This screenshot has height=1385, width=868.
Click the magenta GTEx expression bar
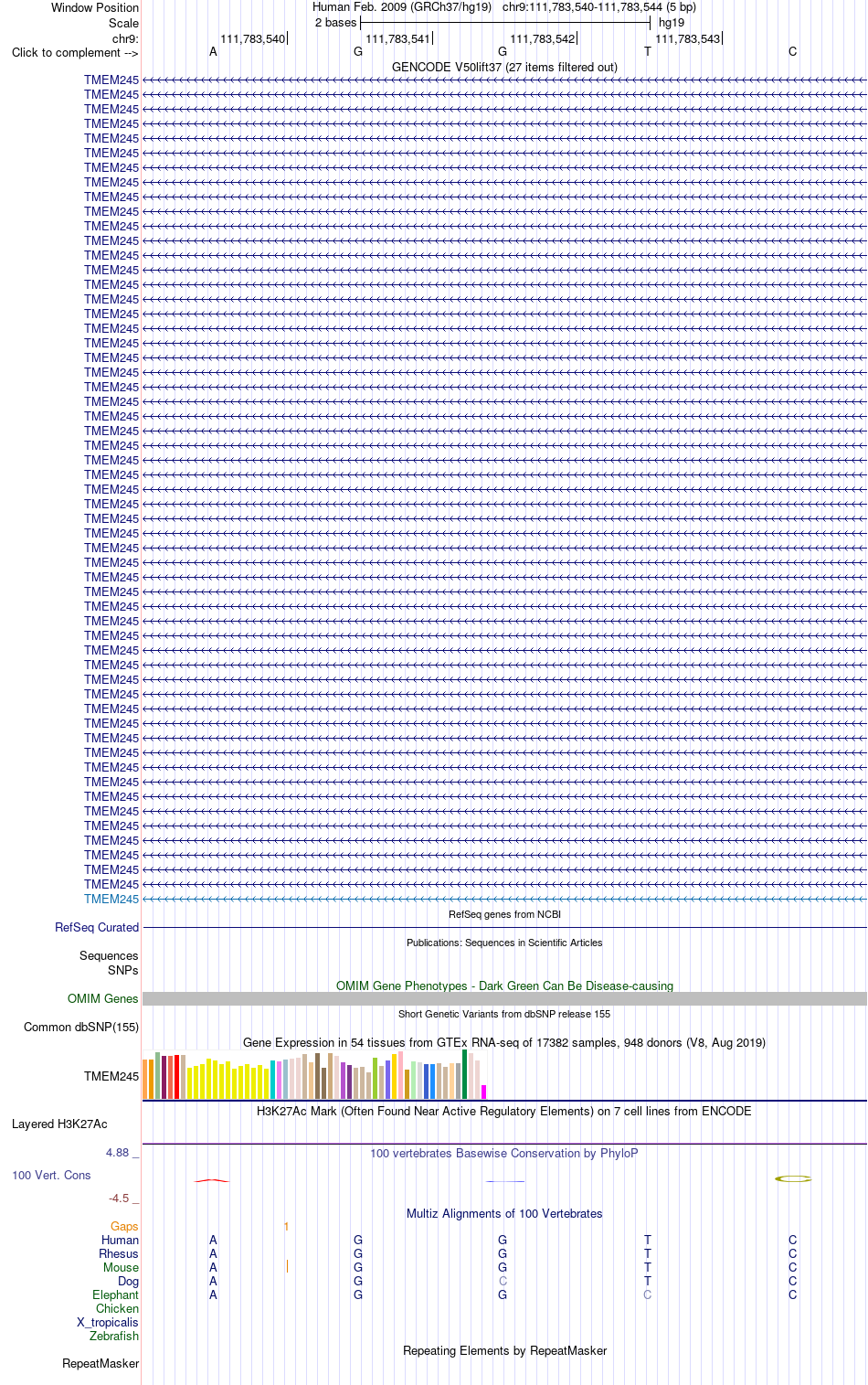(x=483, y=1092)
